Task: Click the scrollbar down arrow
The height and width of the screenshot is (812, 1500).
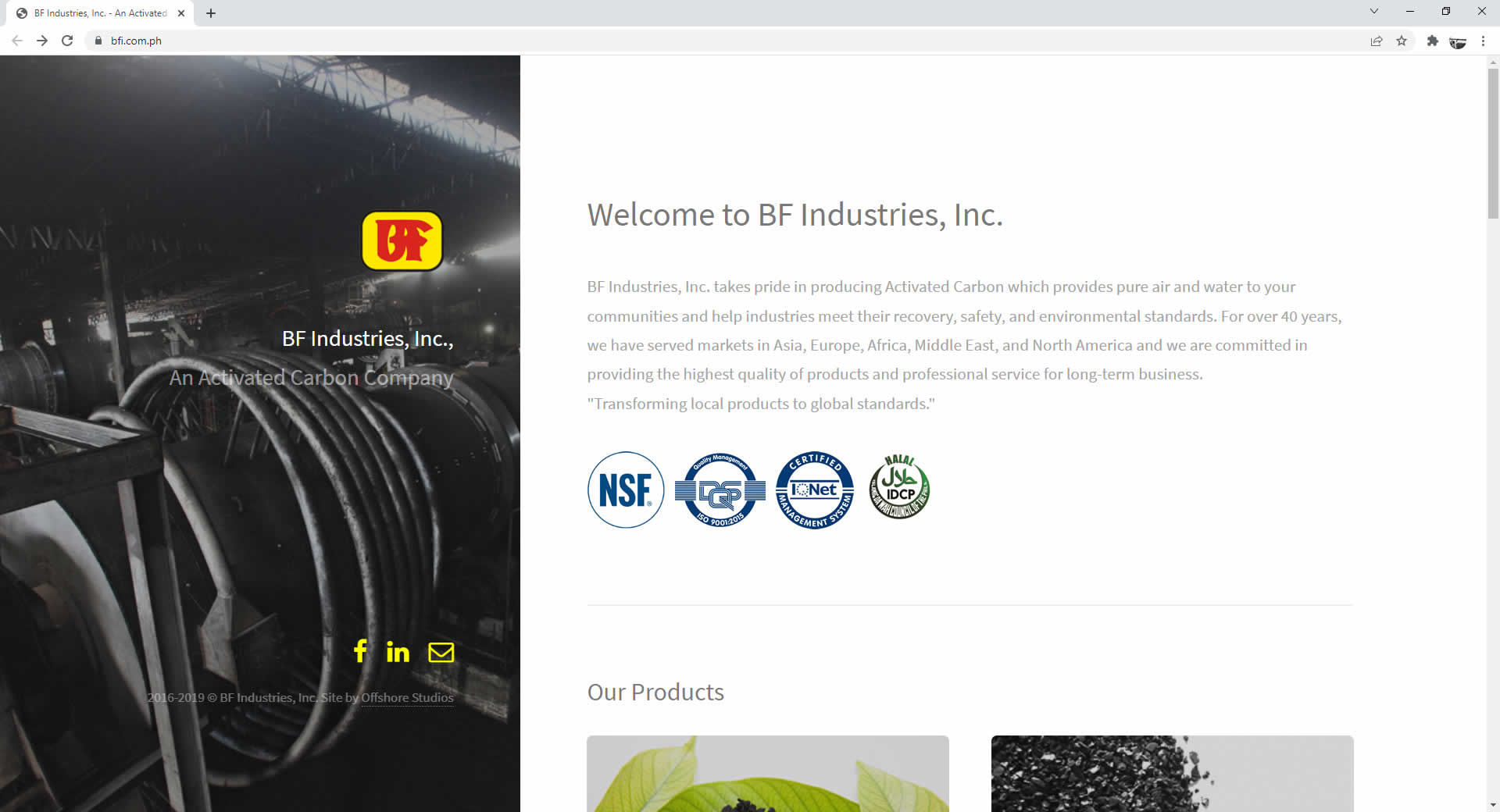Action: [1493, 804]
